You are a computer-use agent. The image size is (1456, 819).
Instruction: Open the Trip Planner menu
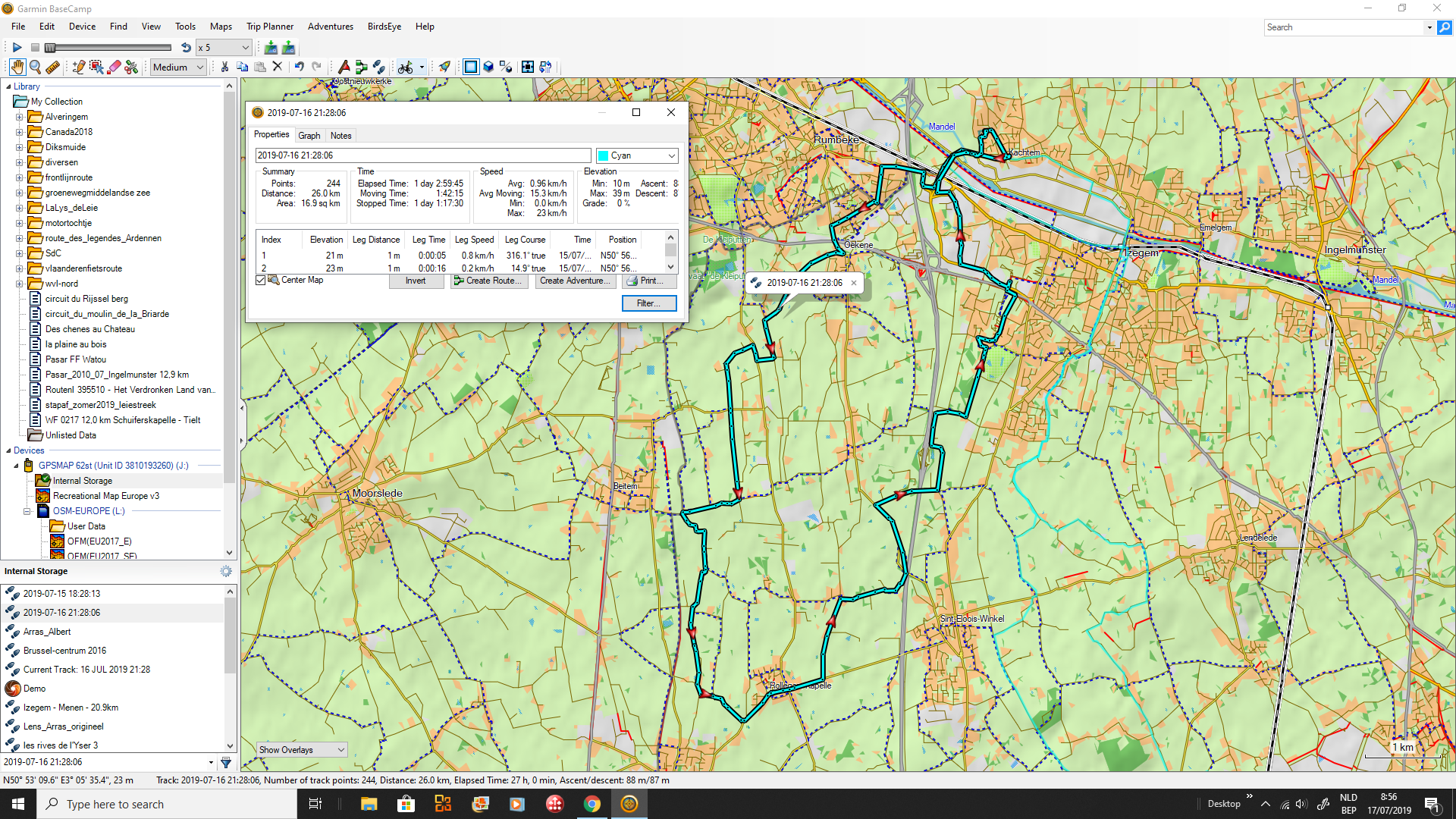click(x=270, y=27)
